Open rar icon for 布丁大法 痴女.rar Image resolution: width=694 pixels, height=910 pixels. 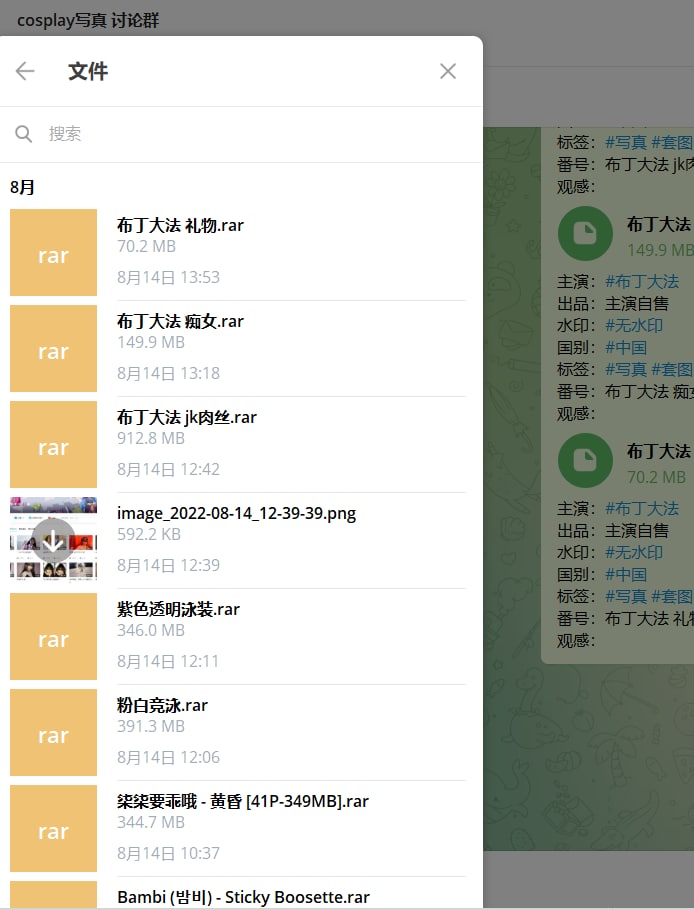[x=53, y=349]
